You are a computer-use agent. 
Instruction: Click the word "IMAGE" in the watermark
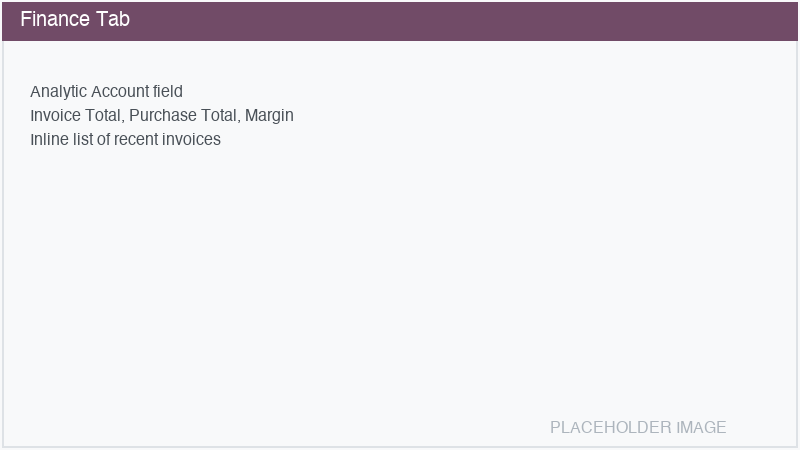[x=702, y=428]
